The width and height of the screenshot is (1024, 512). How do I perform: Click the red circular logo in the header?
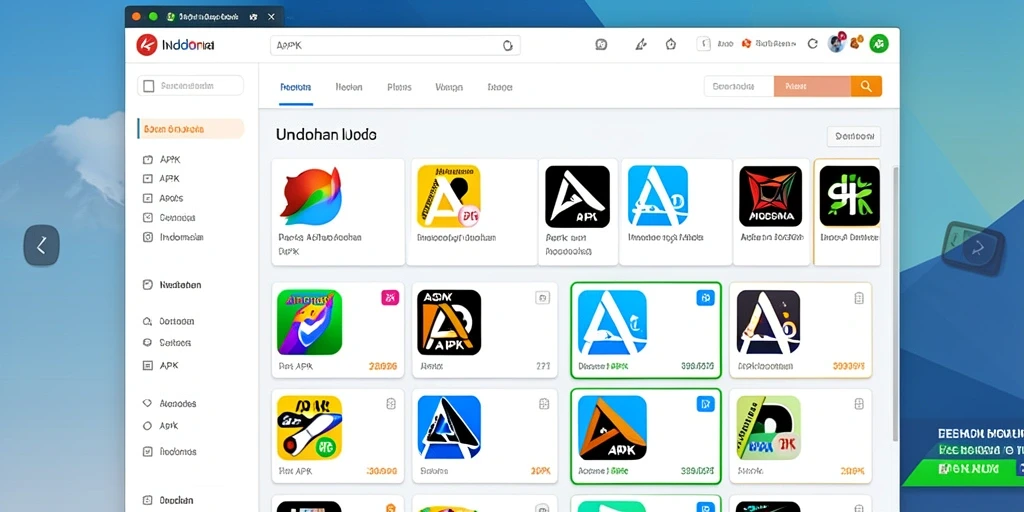(147, 45)
